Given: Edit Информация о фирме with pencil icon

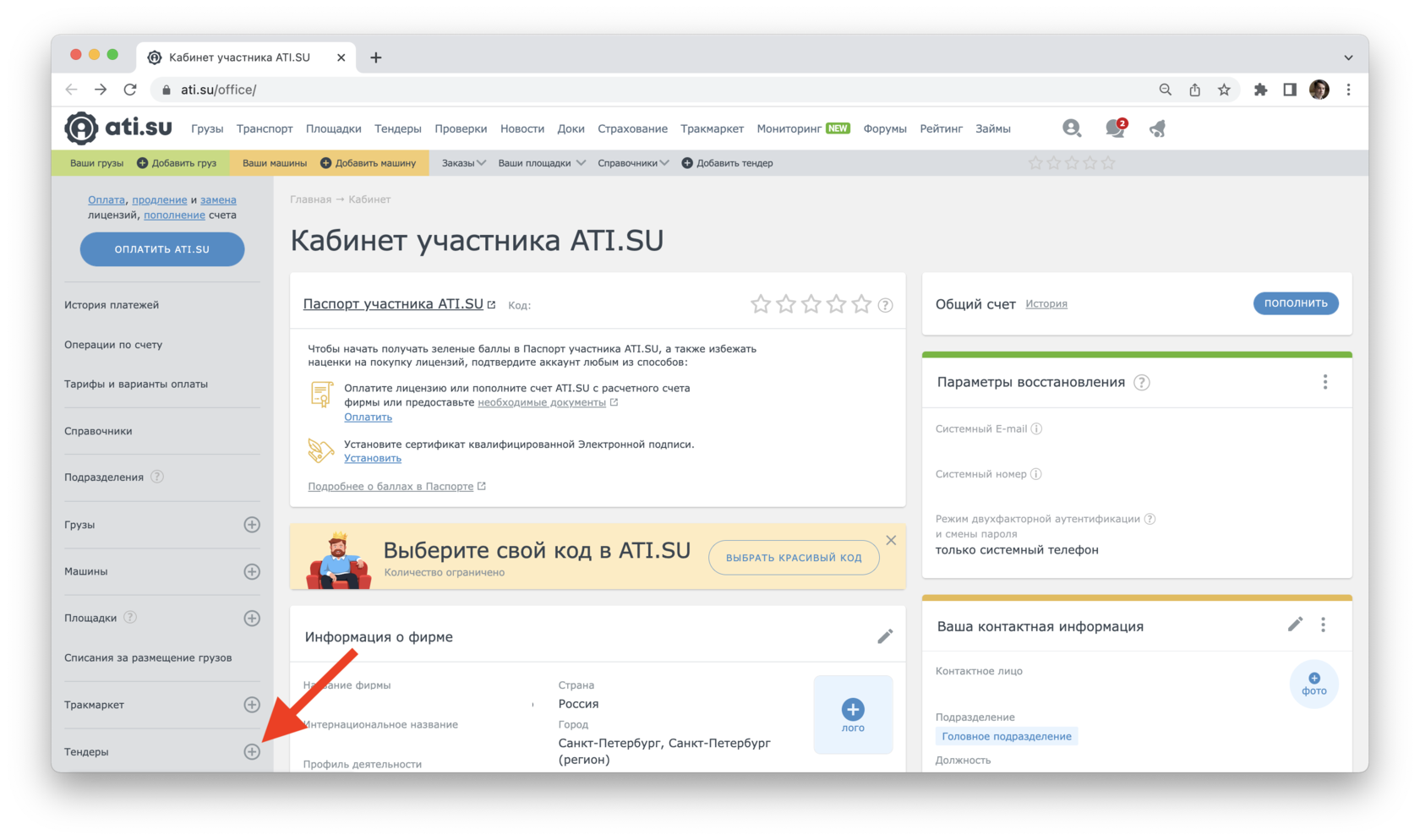Looking at the screenshot, I should click(x=885, y=636).
